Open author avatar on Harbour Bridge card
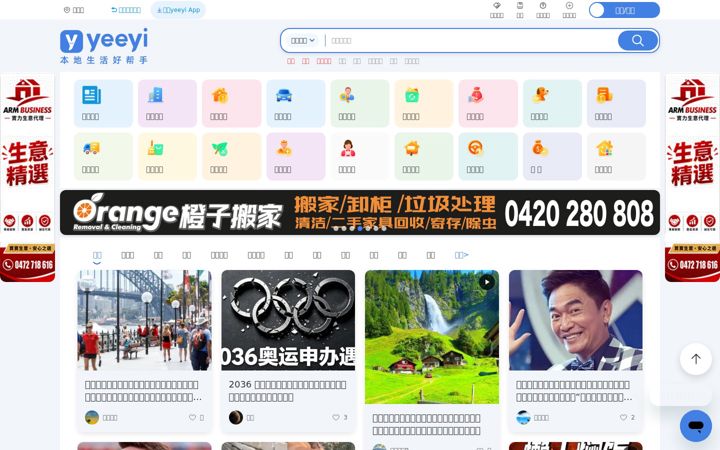Image resolution: width=720 pixels, height=450 pixels. pyautogui.click(x=92, y=417)
